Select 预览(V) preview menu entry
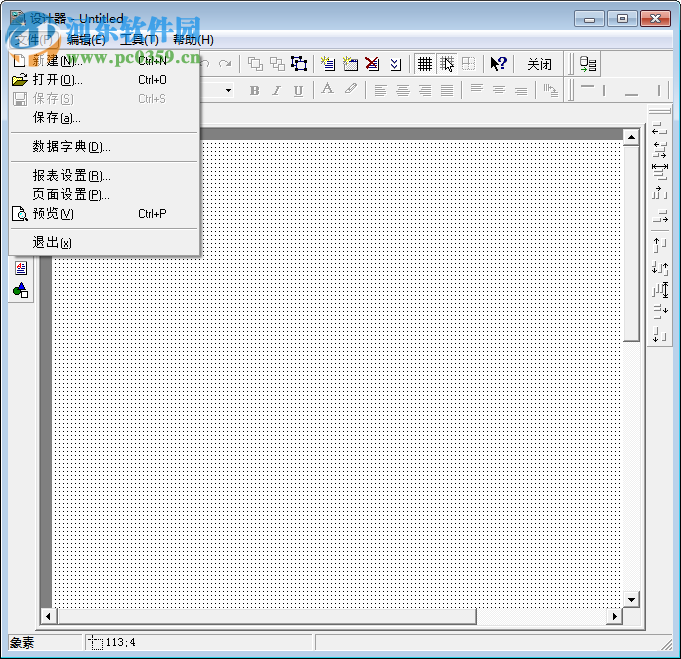Viewport: 681px width, 659px height. (x=104, y=213)
